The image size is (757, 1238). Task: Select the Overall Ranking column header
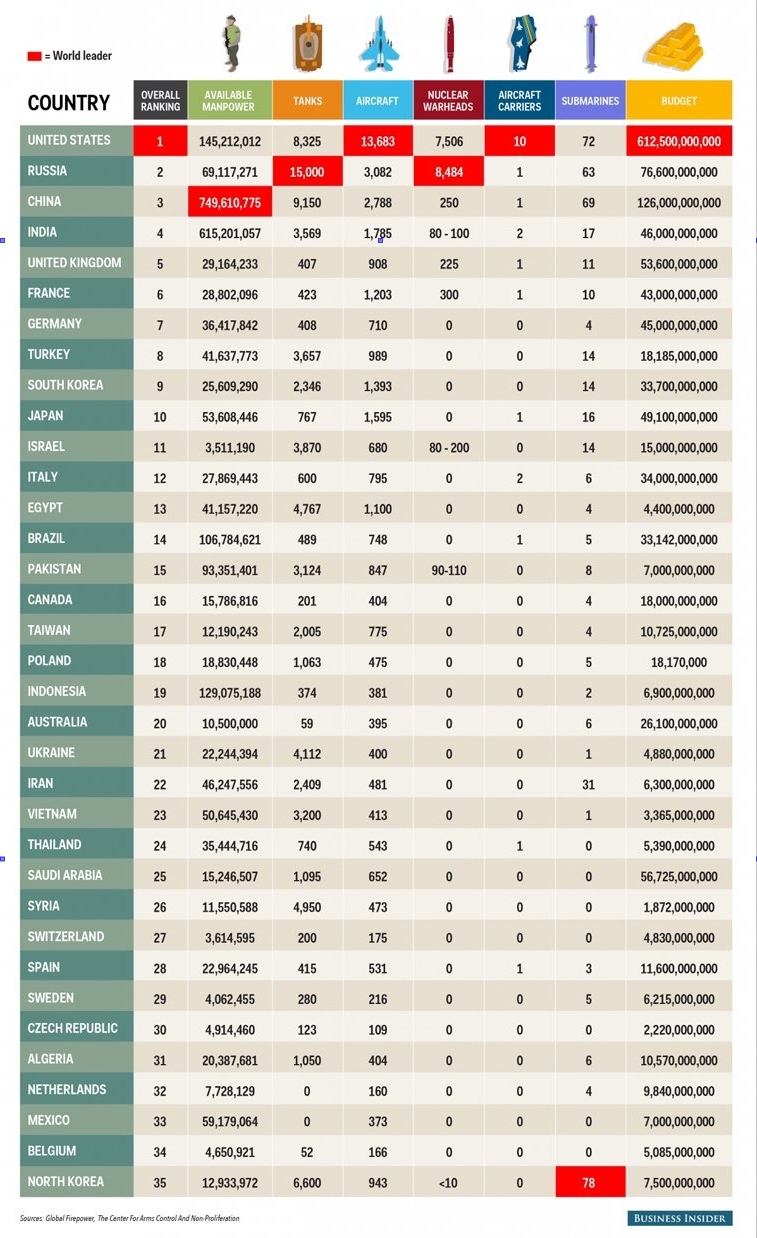click(160, 100)
